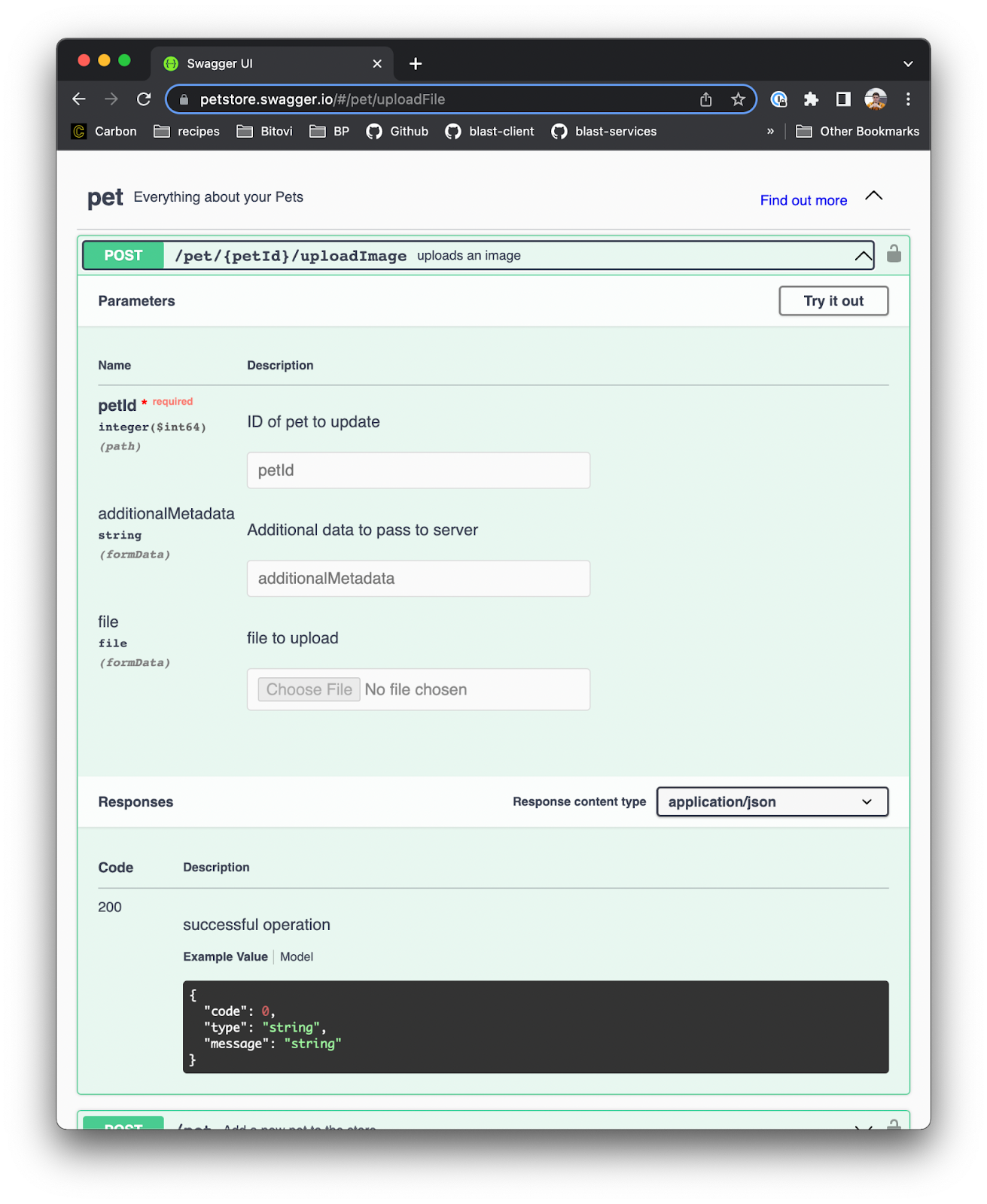Open the Extensions puzzle icon

point(811,99)
